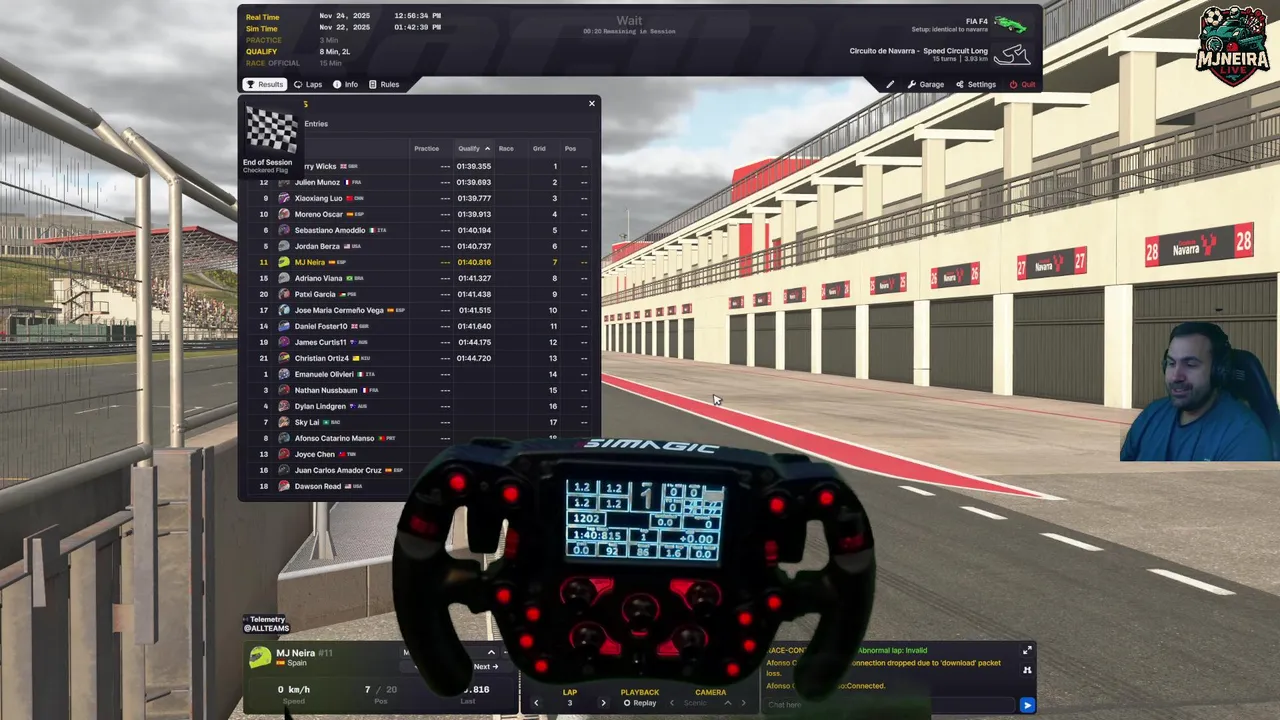The width and height of the screenshot is (1280, 720).
Task: Click Jose Maria Cermeño Vega's helmet avatar
Action: click(284, 310)
